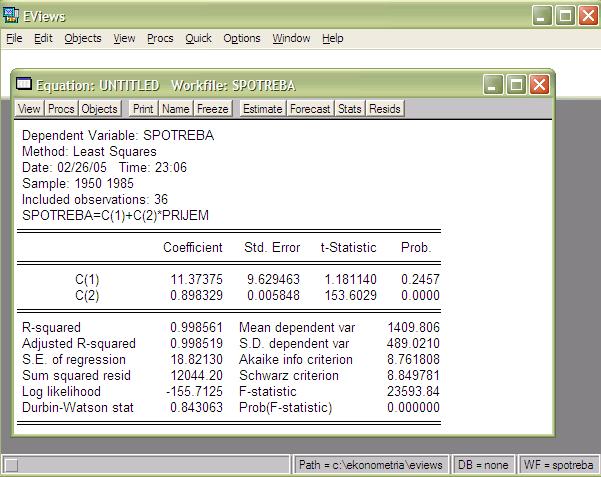Viewport: 601px width, 477px height.
Task: Freeze the equation output
Action: click(212, 109)
